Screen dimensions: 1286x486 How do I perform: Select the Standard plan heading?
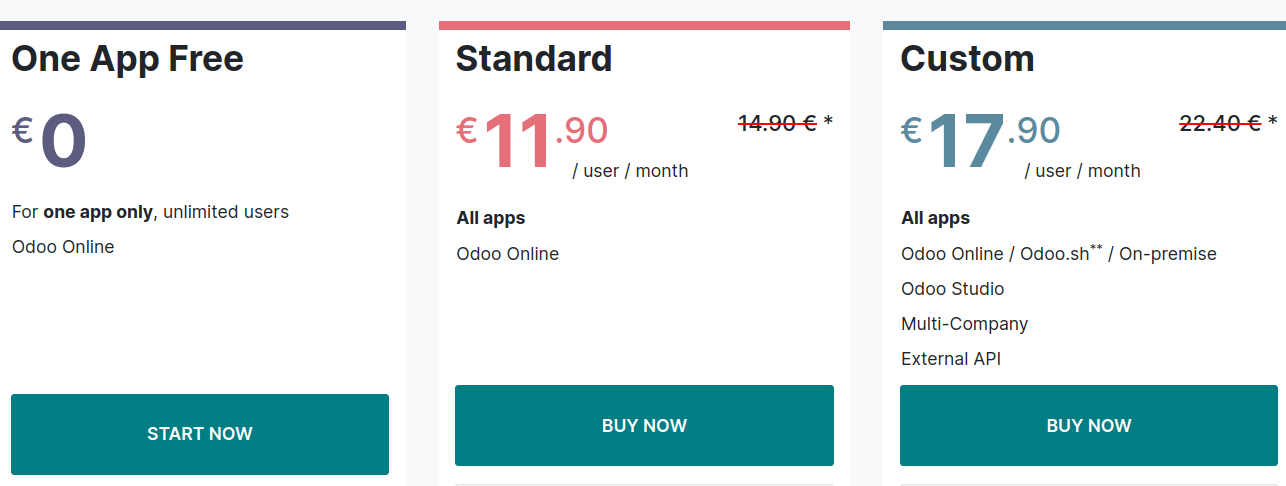(x=534, y=59)
